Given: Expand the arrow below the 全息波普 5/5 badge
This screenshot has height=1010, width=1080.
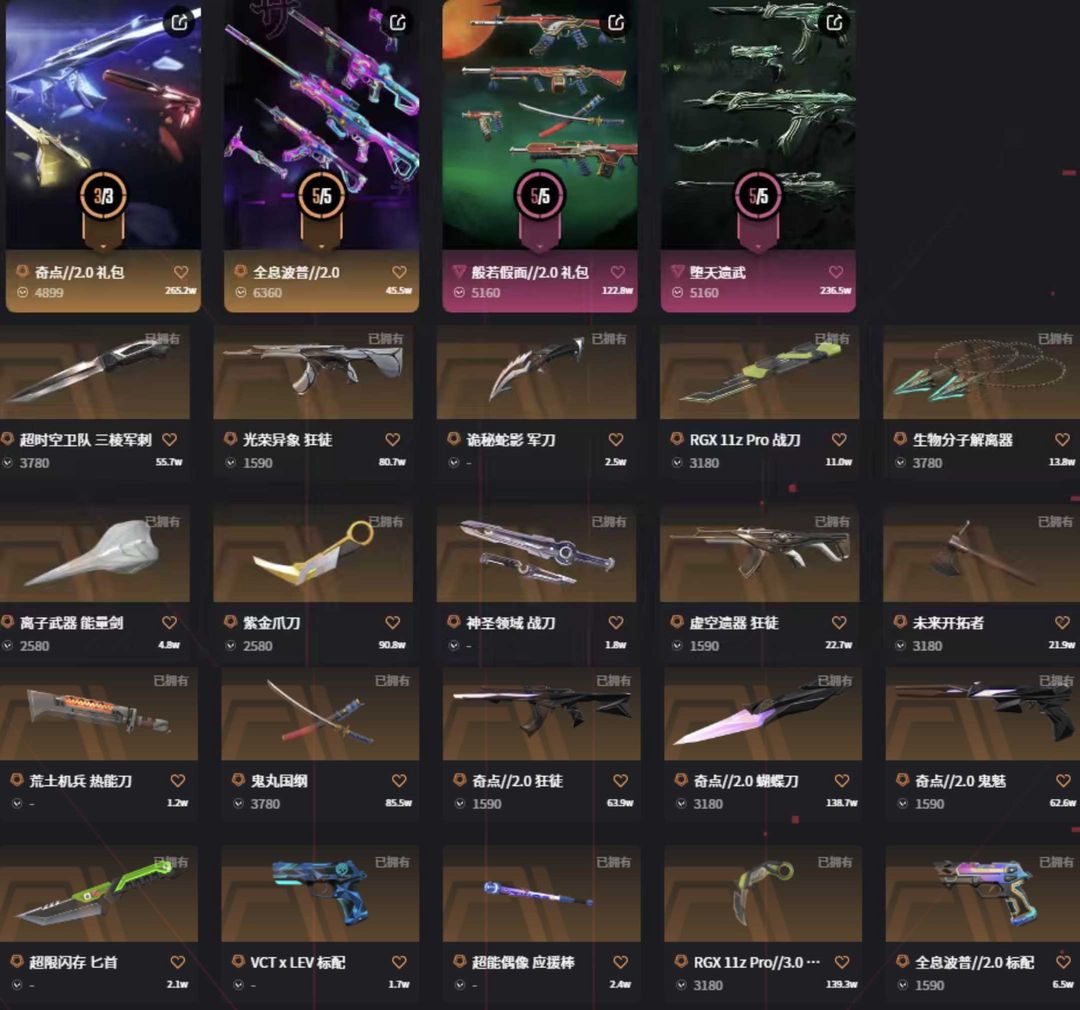Looking at the screenshot, I should pos(322,246).
